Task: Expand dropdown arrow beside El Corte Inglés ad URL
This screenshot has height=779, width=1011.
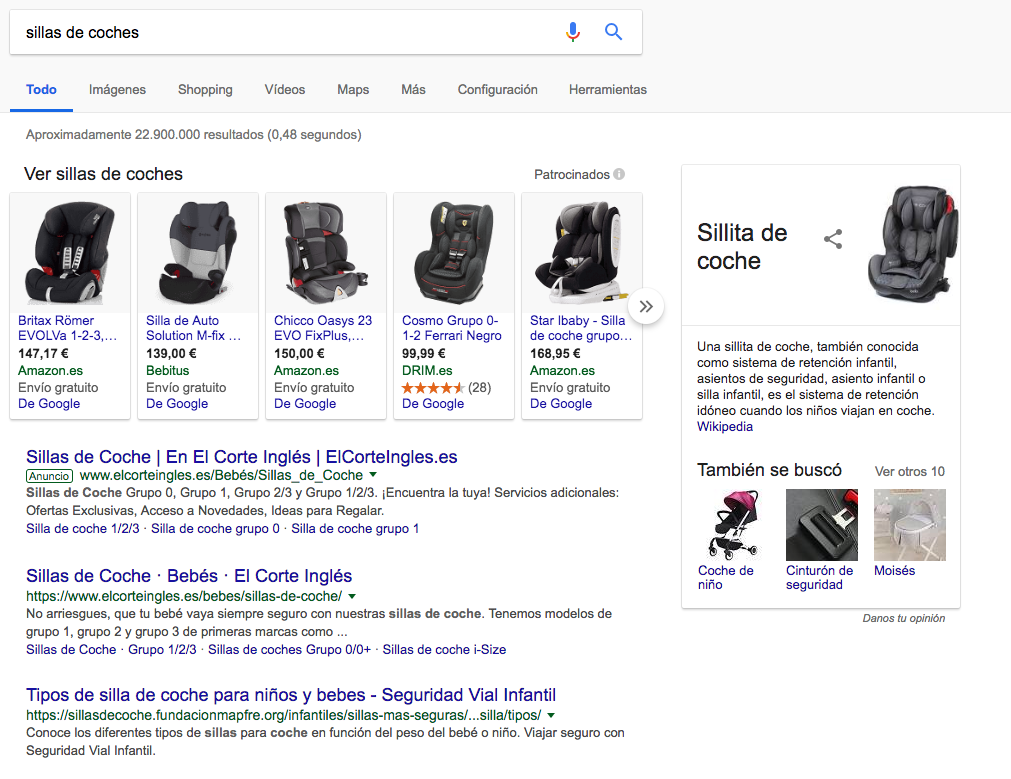Action: pyautogui.click(x=373, y=475)
